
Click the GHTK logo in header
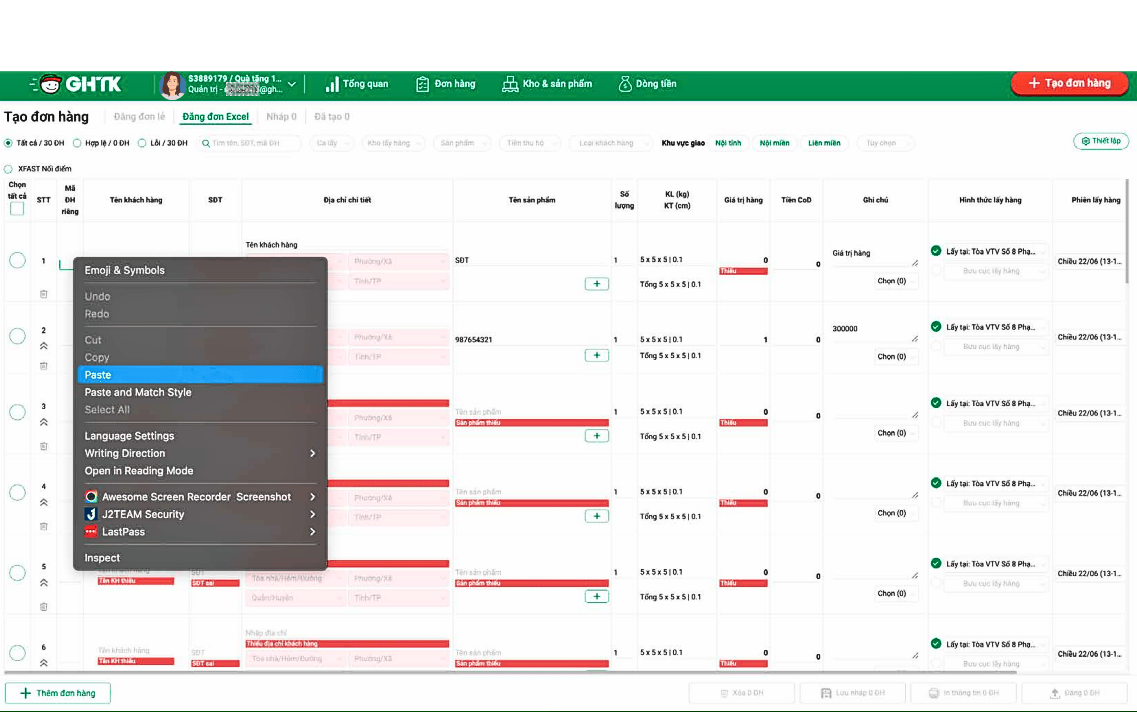click(75, 84)
